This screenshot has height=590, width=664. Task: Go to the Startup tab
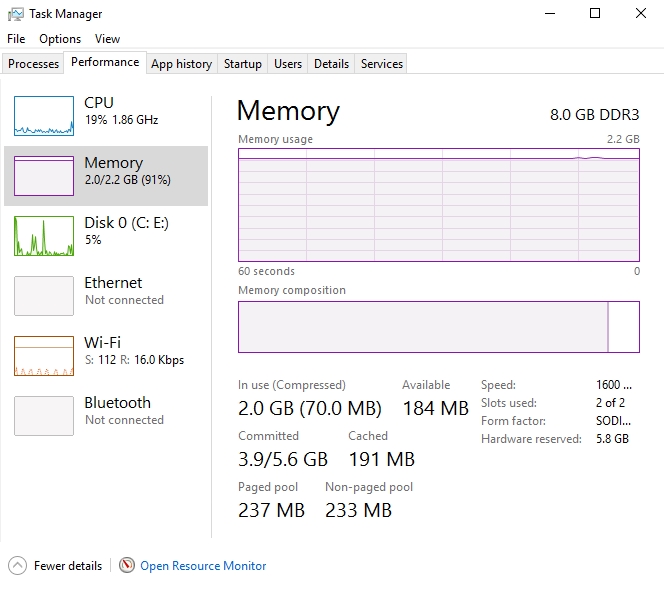click(x=243, y=64)
